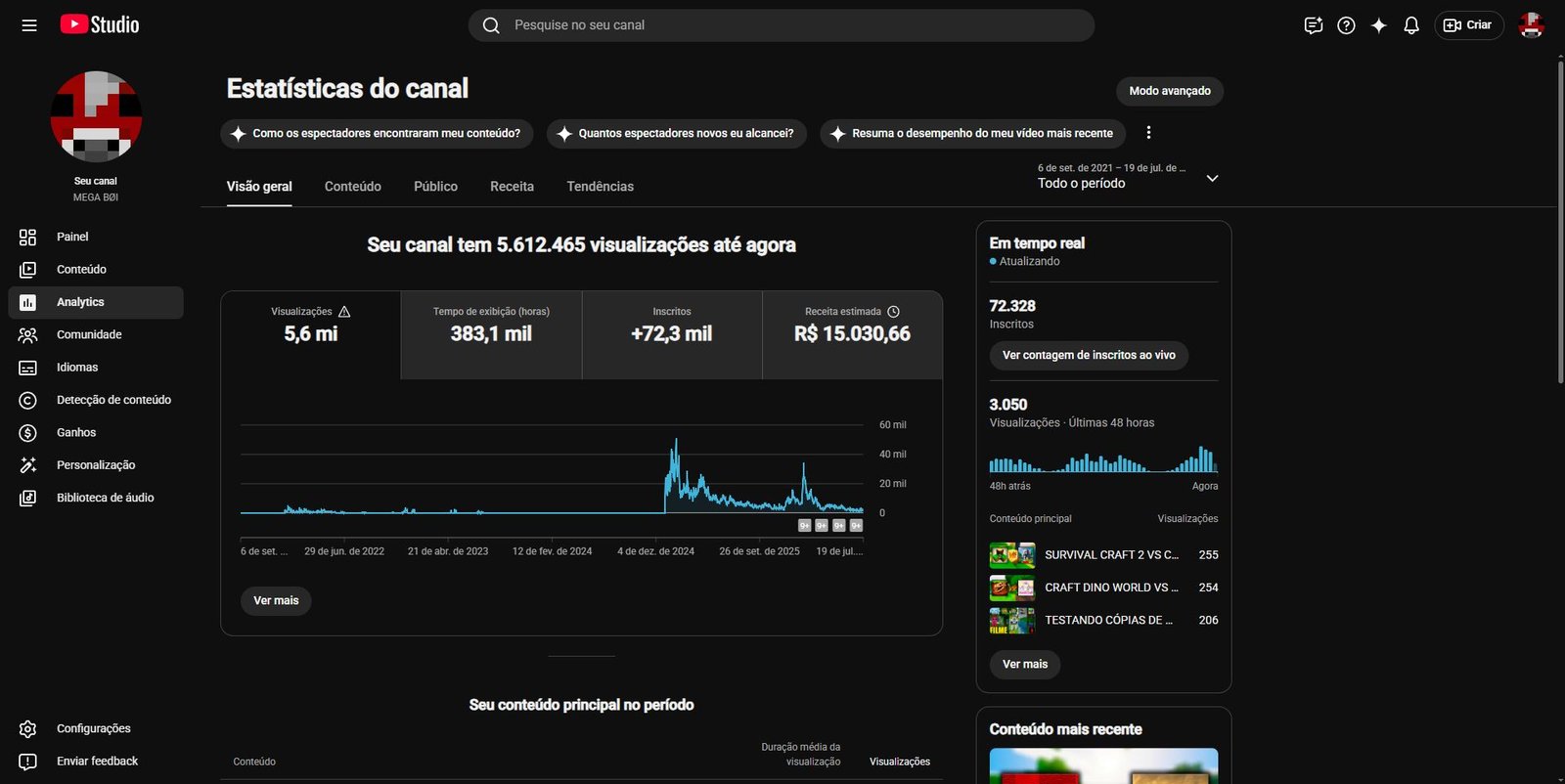1565x784 pixels.
Task: Switch to the Conteúdo analytics tab
Action: point(353,187)
